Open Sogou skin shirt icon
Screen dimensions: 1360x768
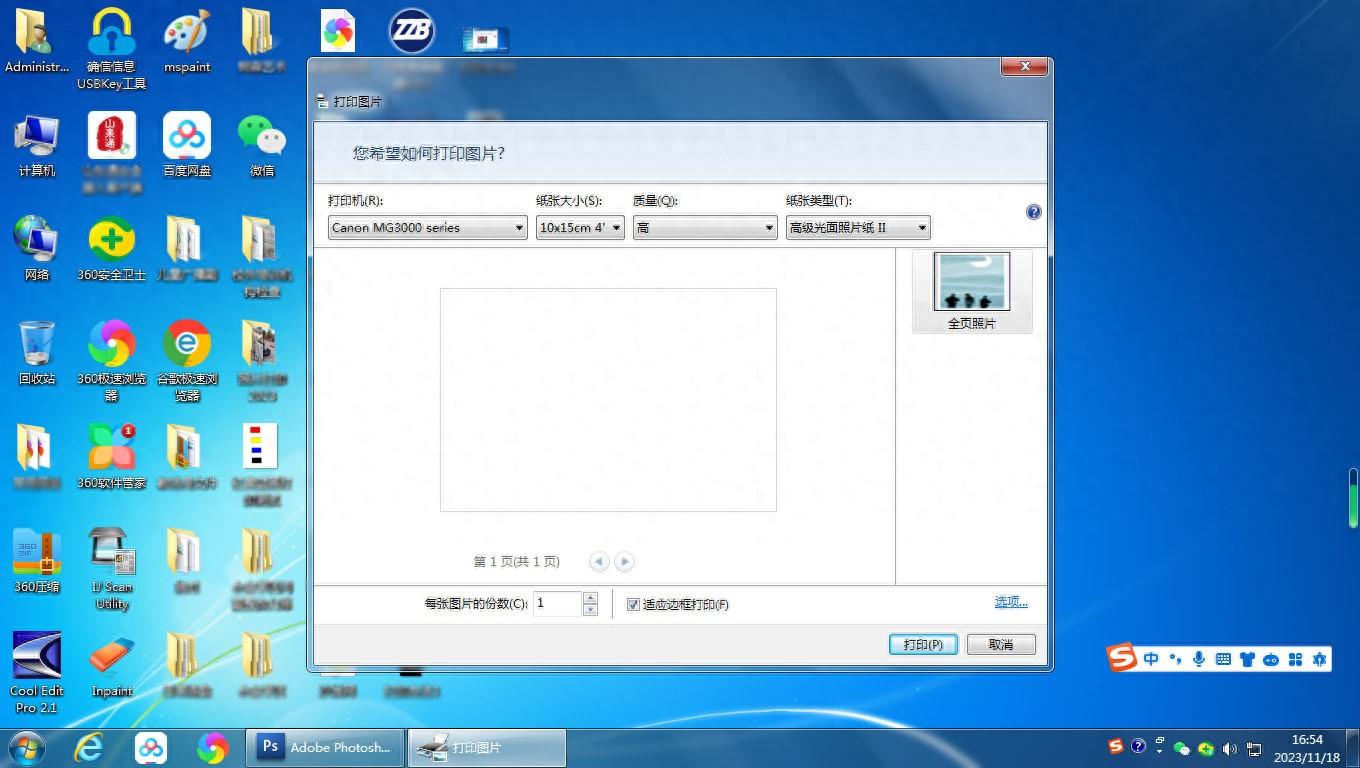pos(1247,659)
